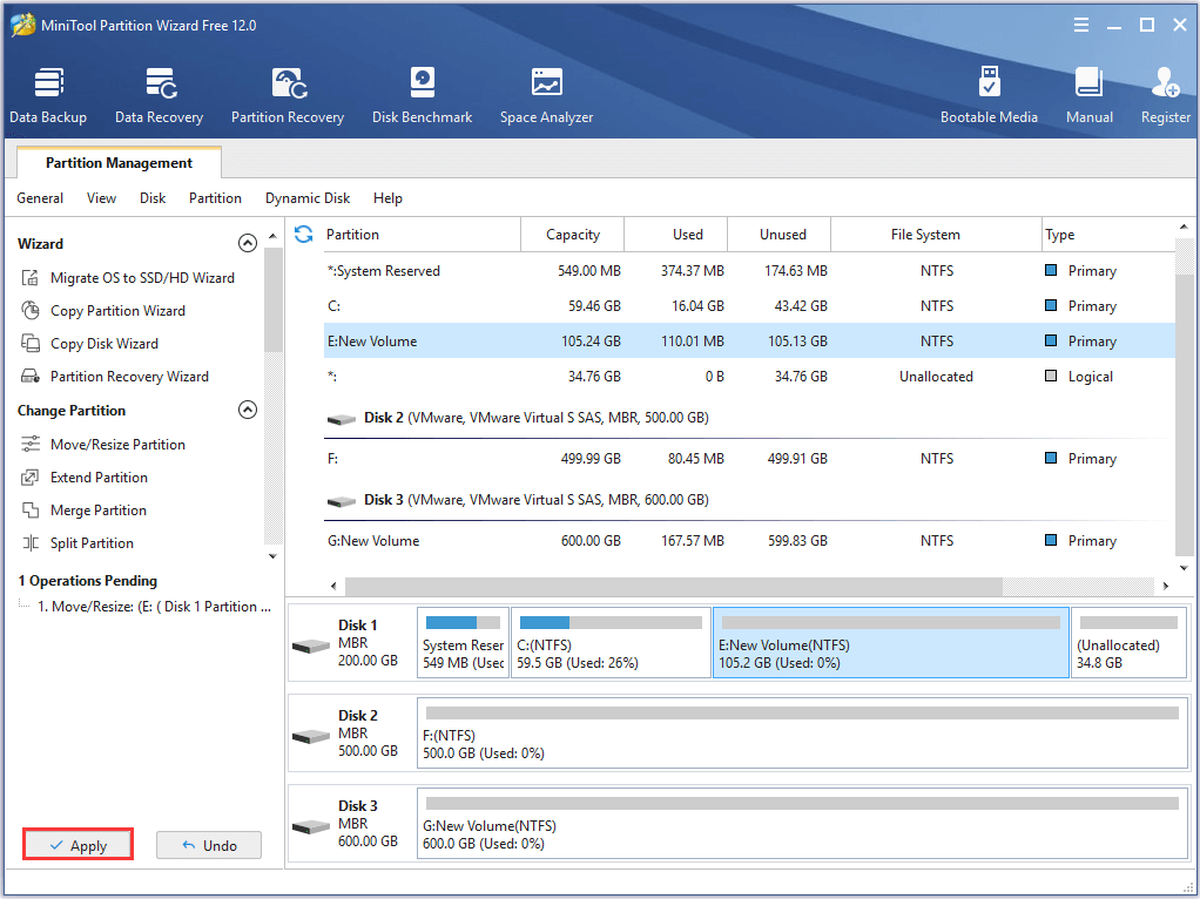Select the 34.76 GB unallocated row
Image resolution: width=1200 pixels, height=899 pixels.
[750, 377]
